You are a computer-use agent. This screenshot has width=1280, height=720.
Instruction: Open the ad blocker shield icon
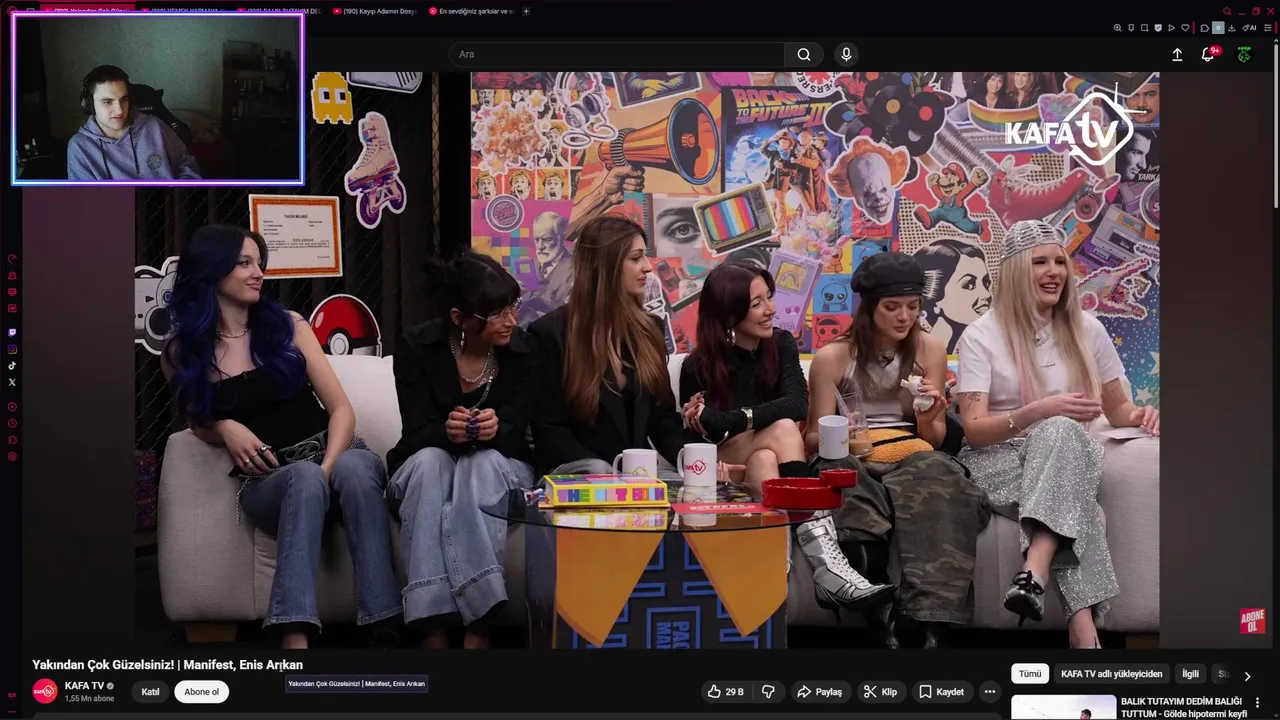click(x=1158, y=28)
